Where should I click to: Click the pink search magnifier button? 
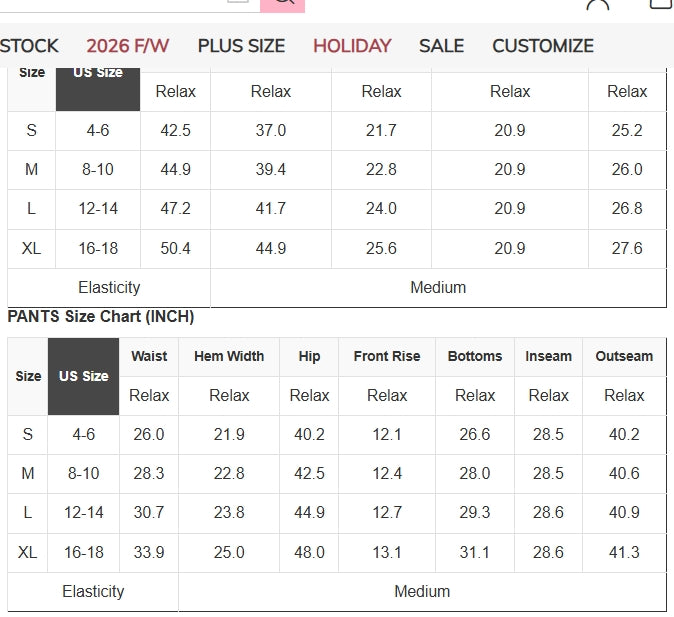pyautogui.click(x=282, y=5)
